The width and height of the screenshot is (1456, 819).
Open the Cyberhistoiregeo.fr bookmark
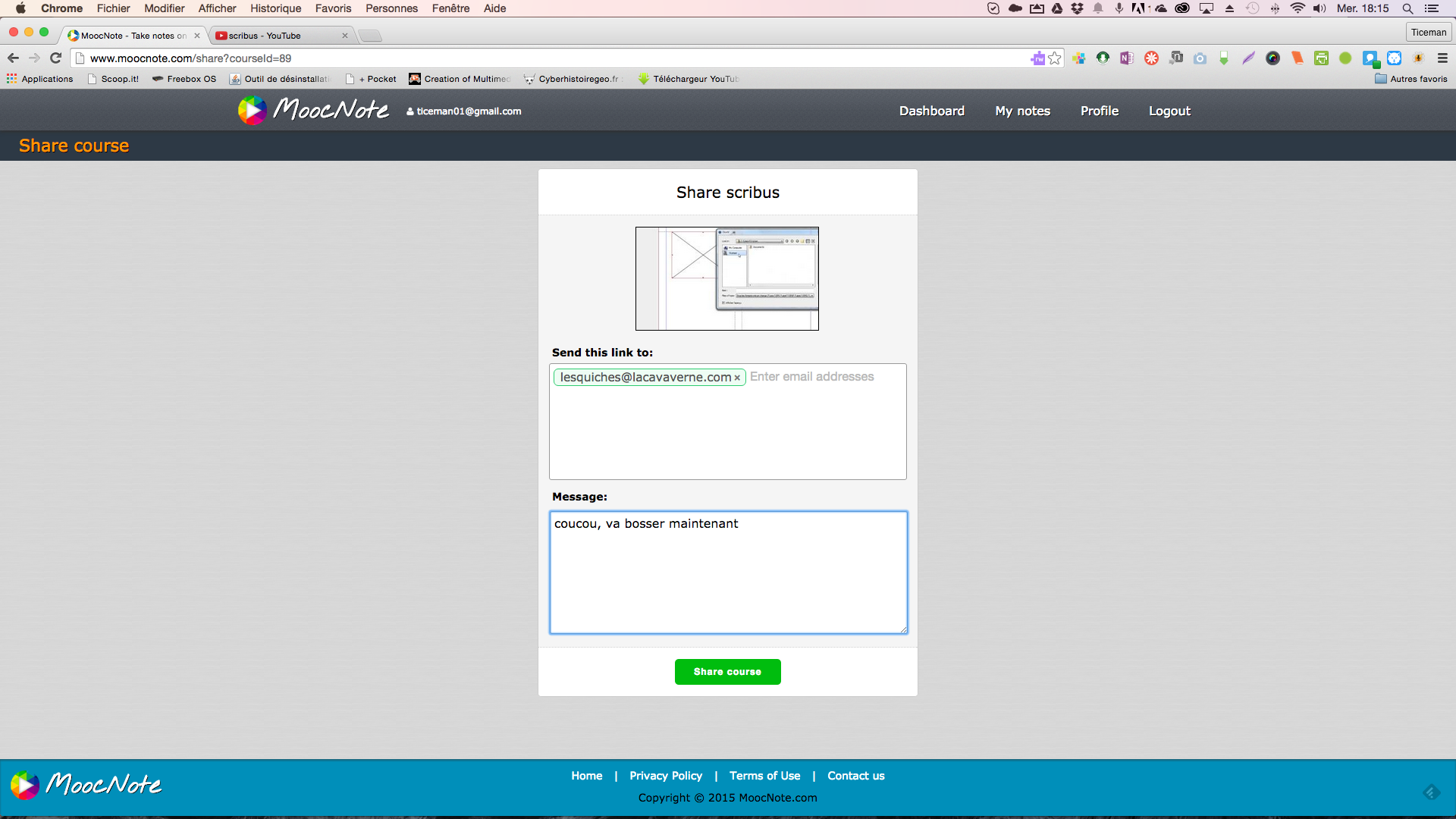pyautogui.click(x=572, y=79)
